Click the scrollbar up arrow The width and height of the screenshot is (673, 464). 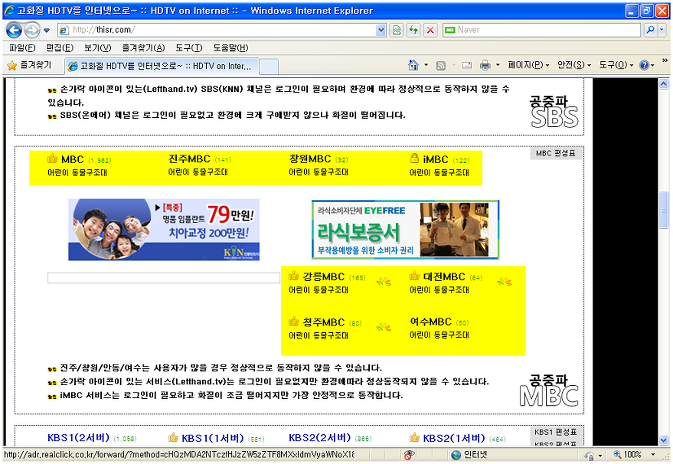664,84
